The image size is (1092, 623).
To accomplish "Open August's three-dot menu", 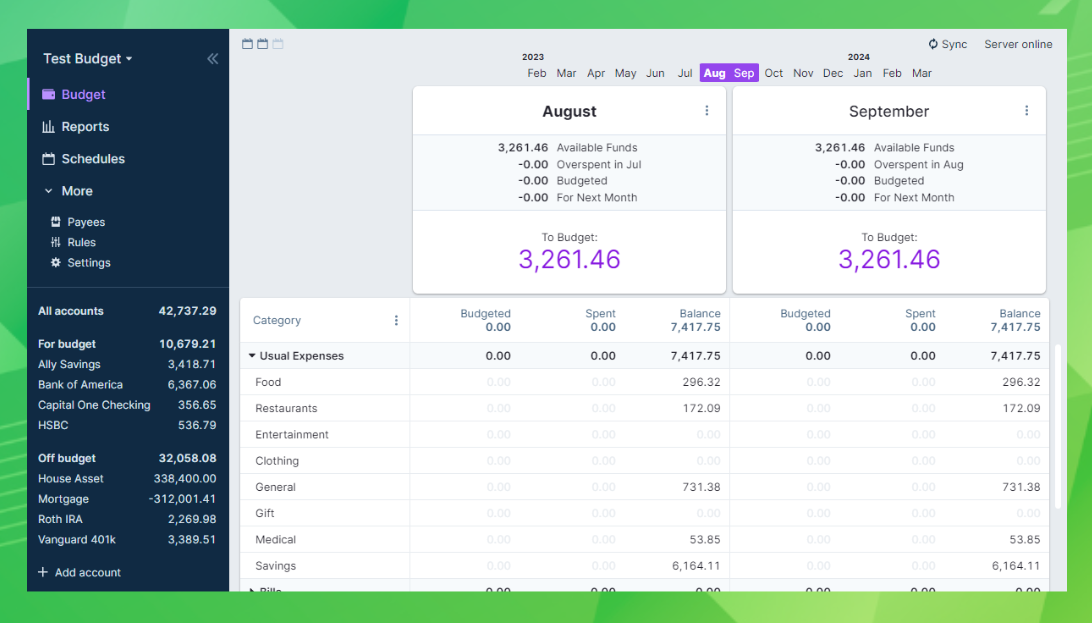I will click(707, 110).
